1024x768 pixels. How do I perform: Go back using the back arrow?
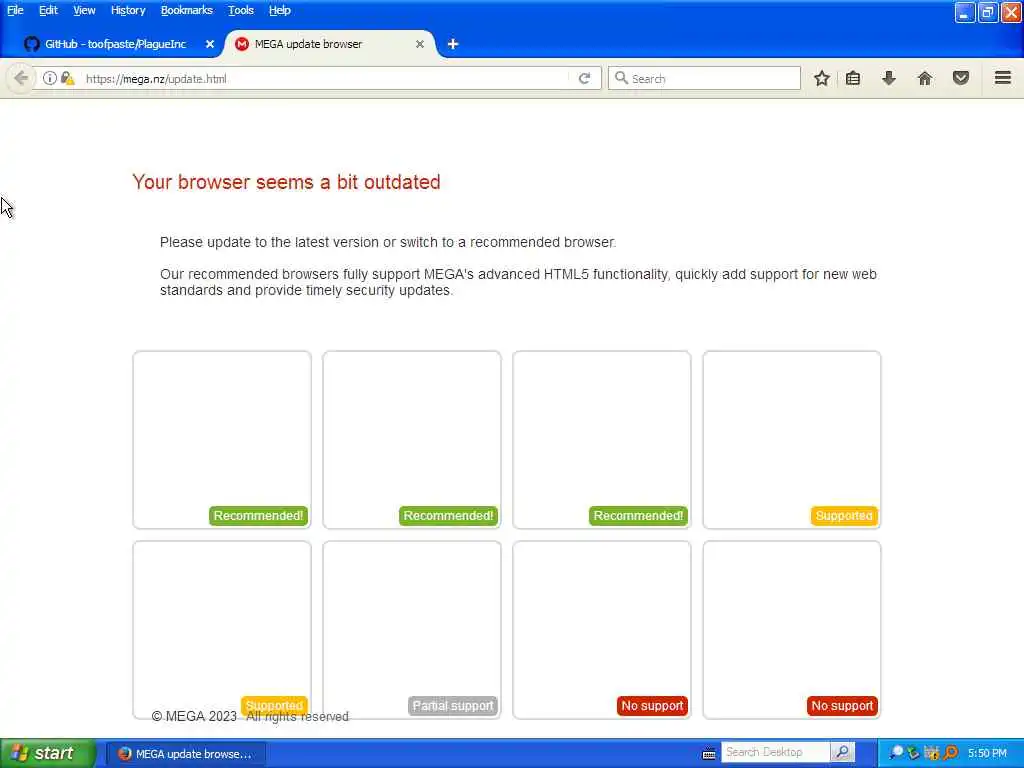21,78
